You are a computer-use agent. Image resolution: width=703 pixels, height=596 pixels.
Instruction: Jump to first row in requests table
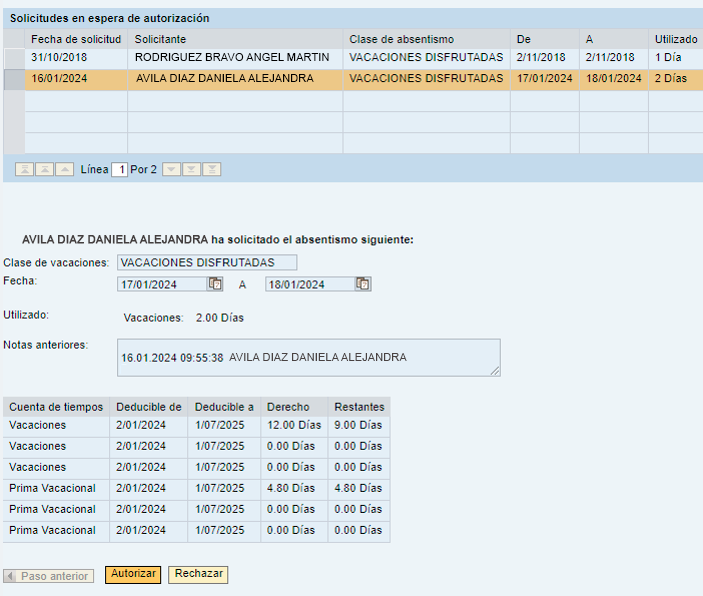point(24,170)
